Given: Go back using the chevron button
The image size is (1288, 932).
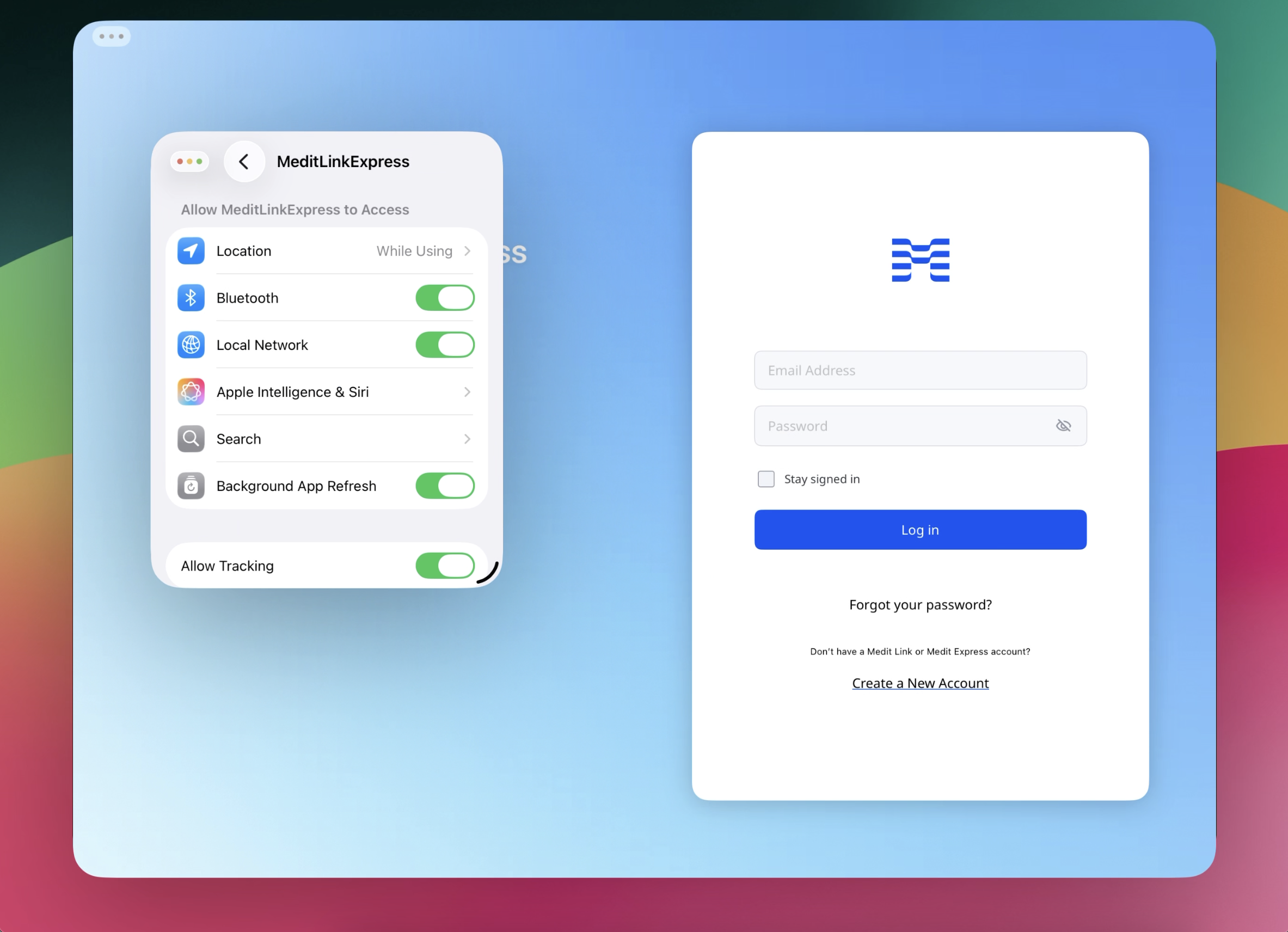Looking at the screenshot, I should tap(244, 162).
